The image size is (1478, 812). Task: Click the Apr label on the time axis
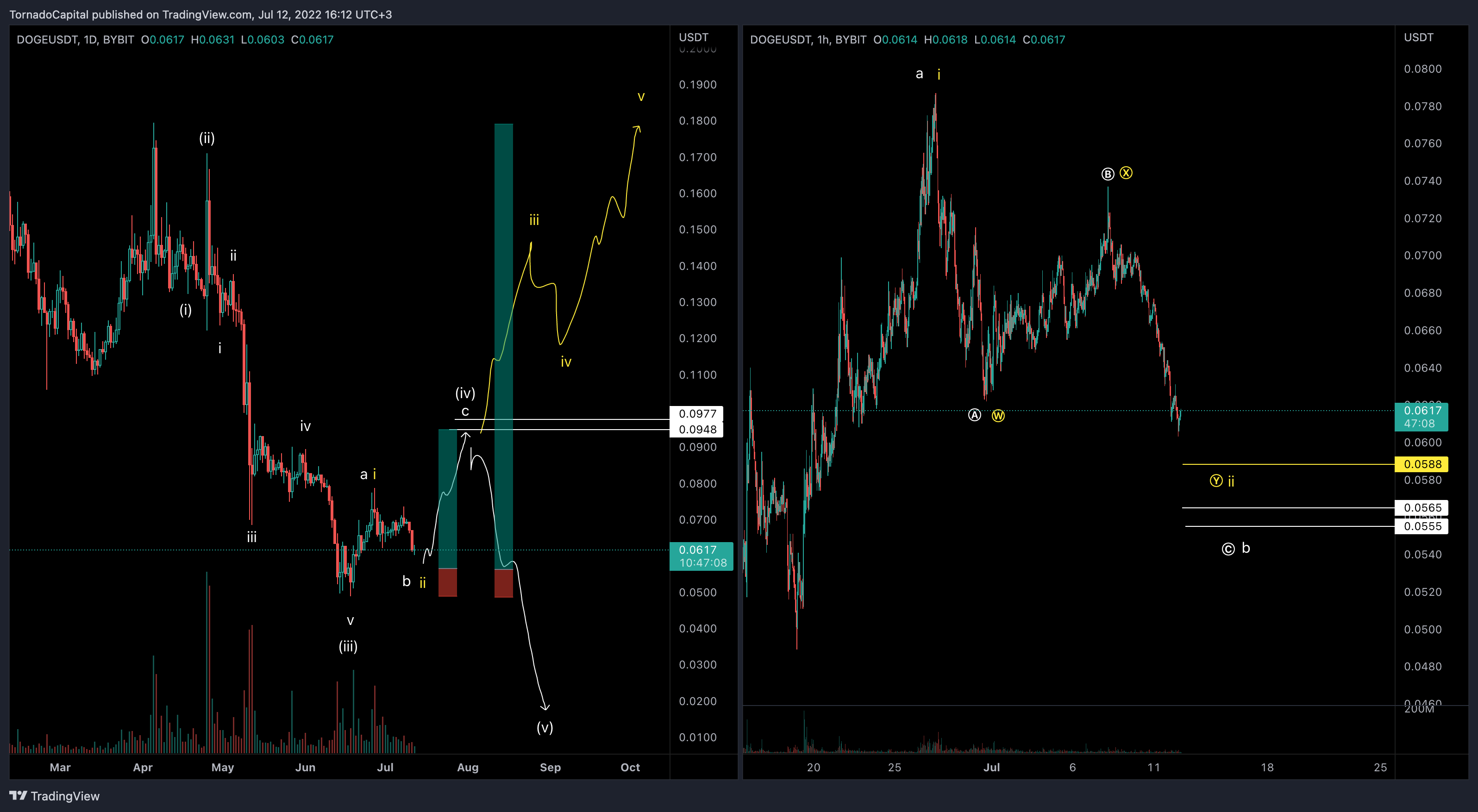pos(143,767)
